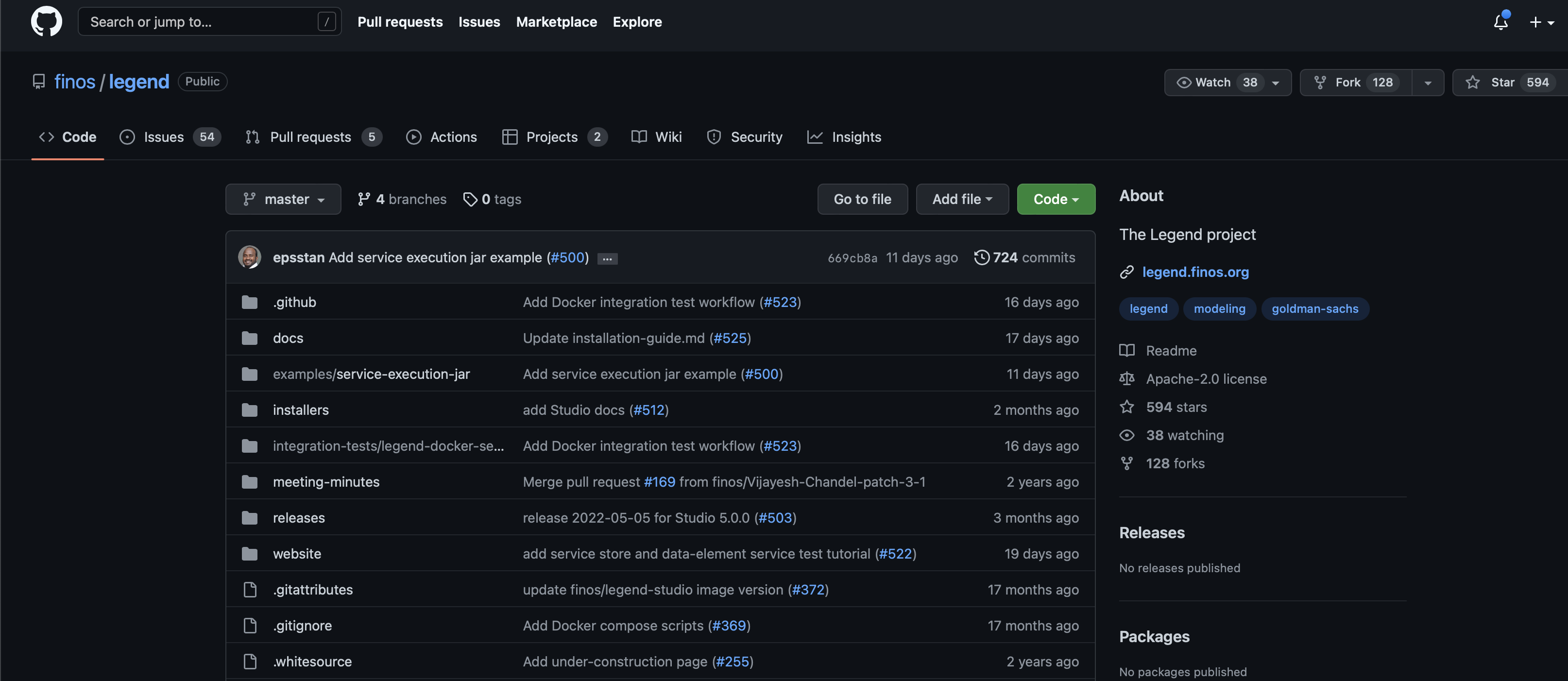Open commit hash 669cb8a
The image size is (1568, 681).
(x=852, y=258)
